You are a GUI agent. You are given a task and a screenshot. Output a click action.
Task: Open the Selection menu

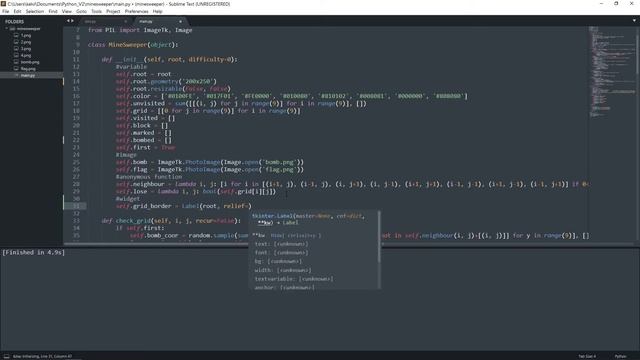pyautogui.click(x=35, y=11)
